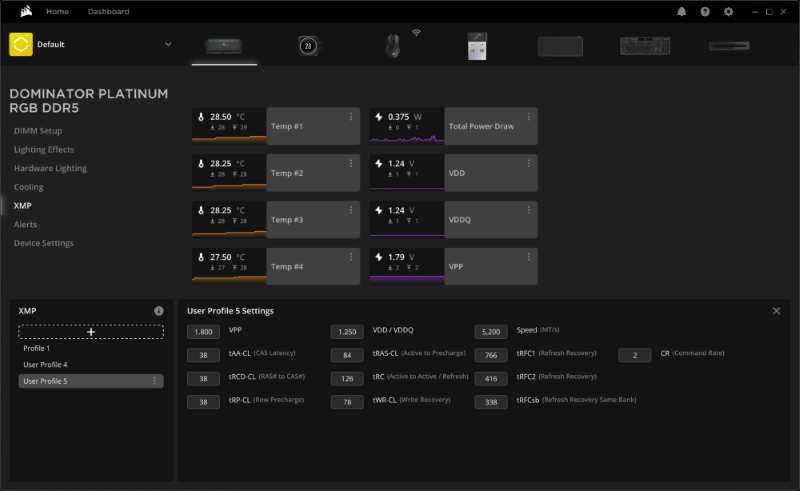Image resolution: width=800 pixels, height=491 pixels.
Task: Open Lighting Effects section
Action: coord(44,150)
